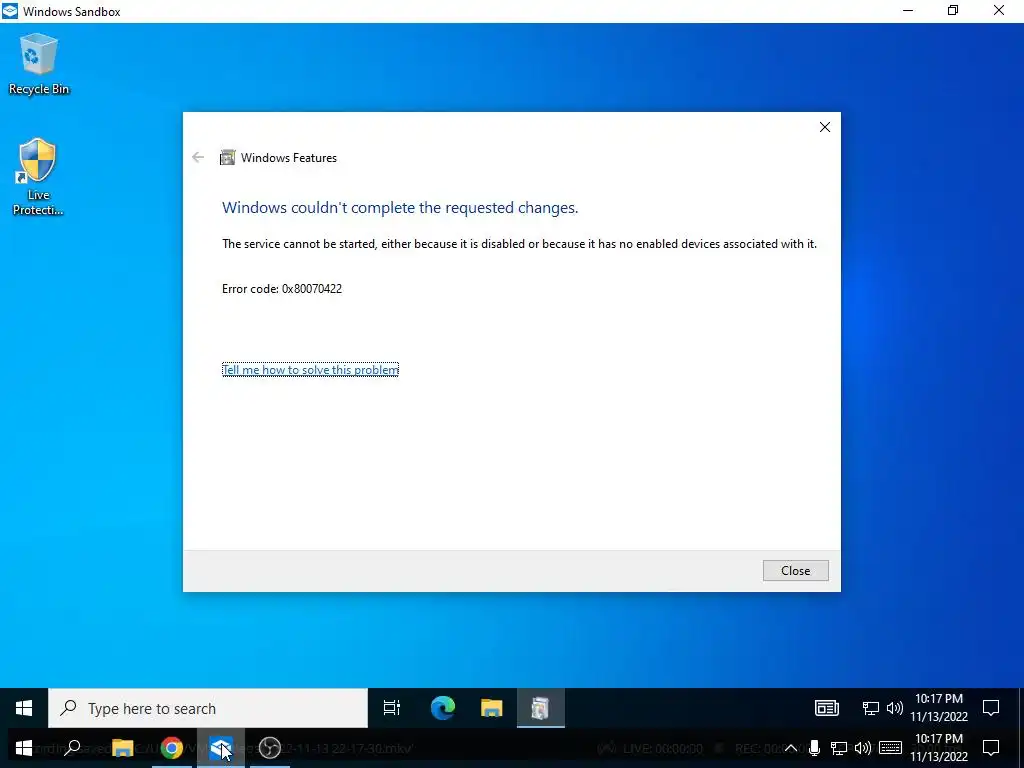The image size is (1024, 768).
Task: Select the Live Protection desktop shortcut
Action: point(38,176)
